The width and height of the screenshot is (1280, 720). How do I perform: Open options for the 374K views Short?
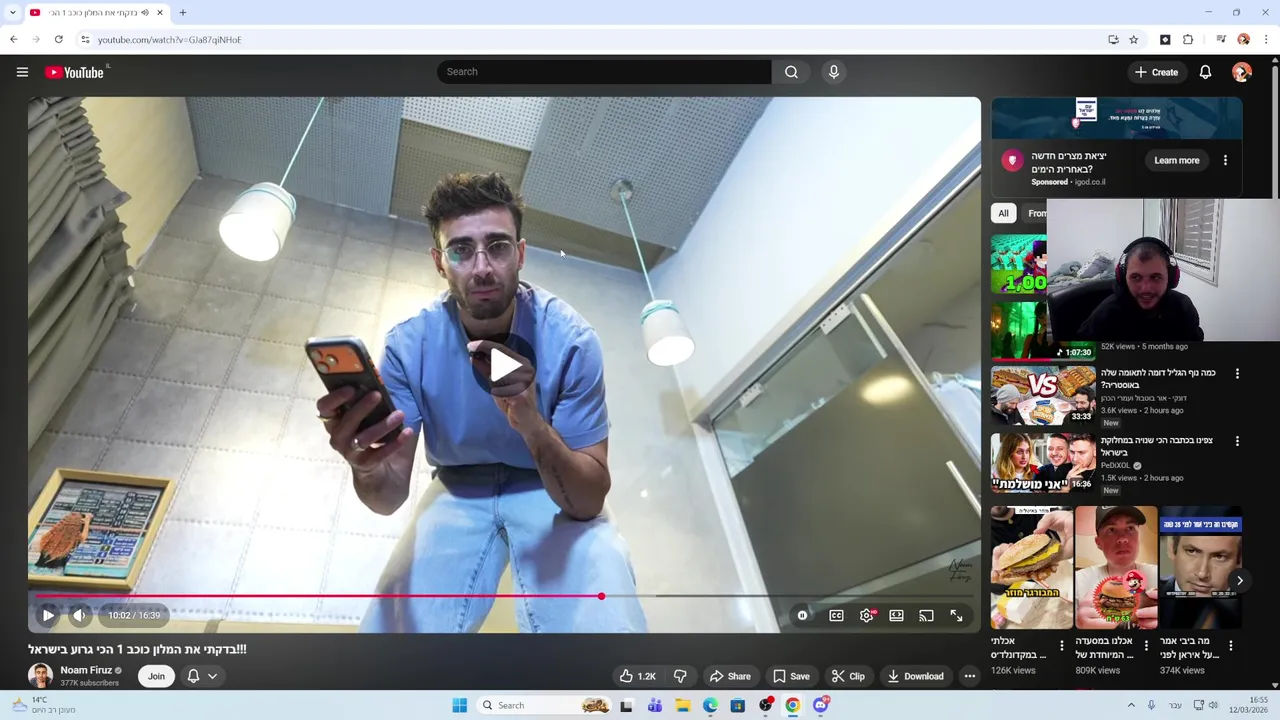pyautogui.click(x=1230, y=646)
